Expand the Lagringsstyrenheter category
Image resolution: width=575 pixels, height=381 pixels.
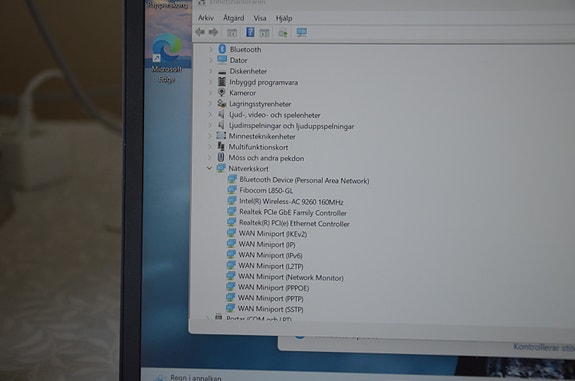[210, 103]
